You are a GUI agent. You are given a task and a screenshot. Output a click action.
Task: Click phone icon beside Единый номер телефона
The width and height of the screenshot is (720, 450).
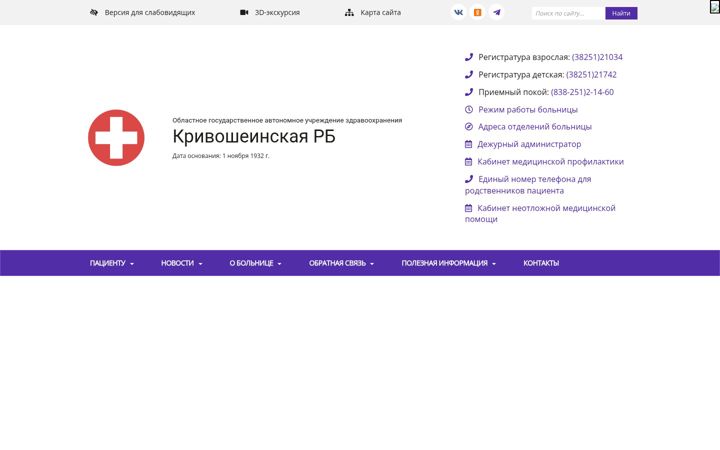point(468,179)
